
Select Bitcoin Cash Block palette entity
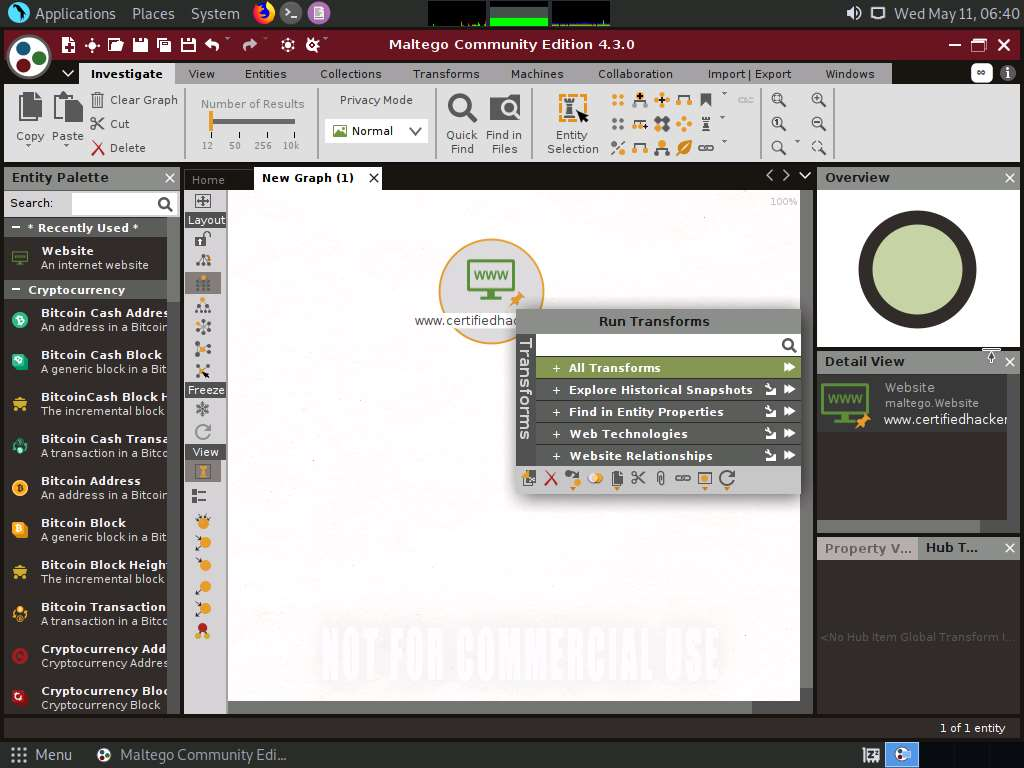86,362
